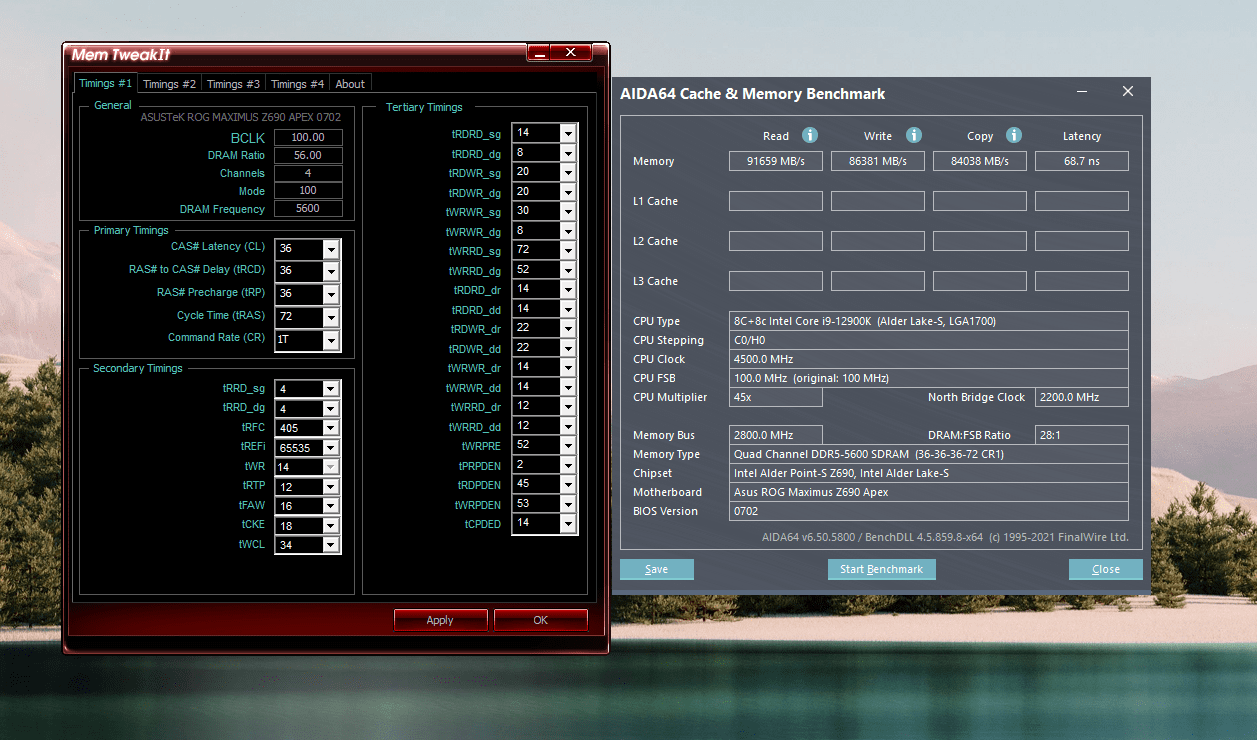Expand the tRFC dropdown
This screenshot has height=740, width=1257.
coord(331,429)
